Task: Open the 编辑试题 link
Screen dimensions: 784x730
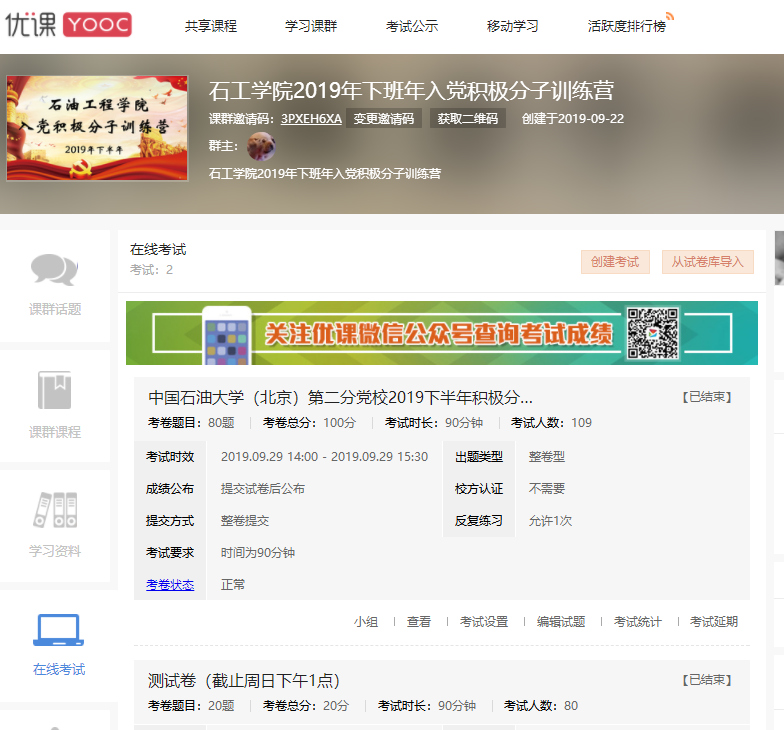Action: pos(561,622)
